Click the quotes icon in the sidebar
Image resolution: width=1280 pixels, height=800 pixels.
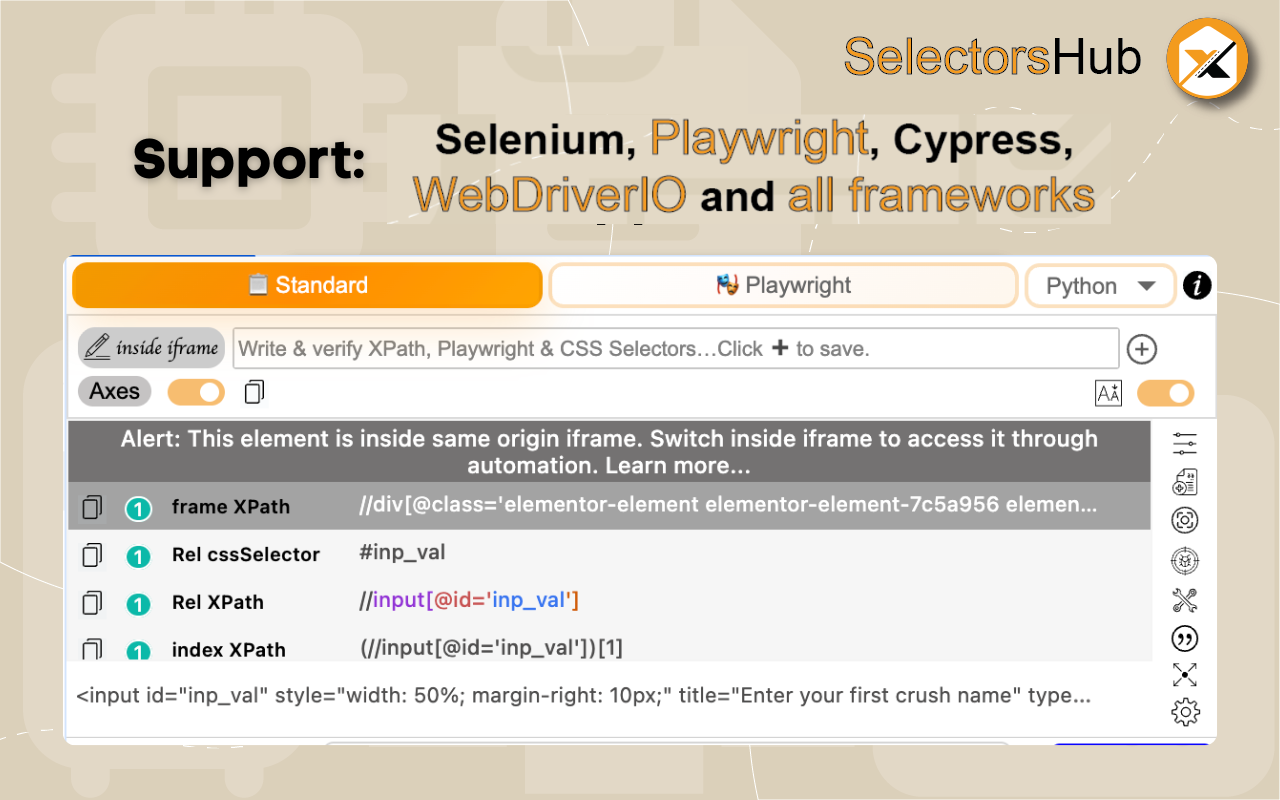pos(1184,638)
